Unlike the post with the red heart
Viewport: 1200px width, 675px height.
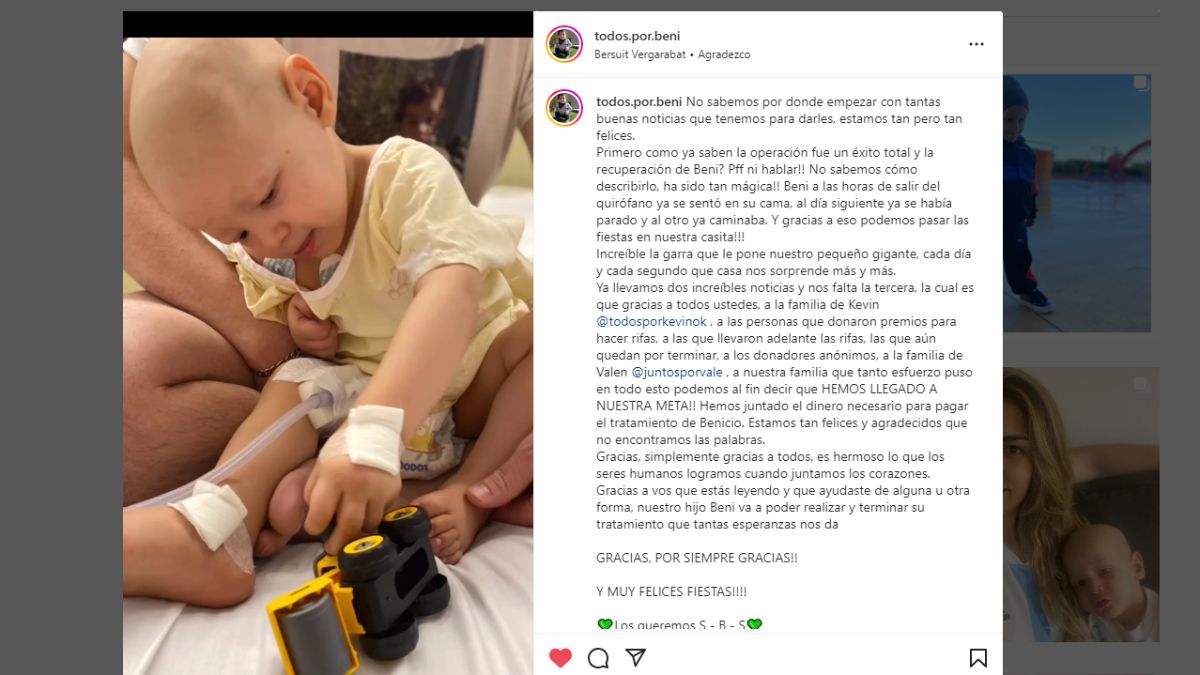tap(560, 657)
